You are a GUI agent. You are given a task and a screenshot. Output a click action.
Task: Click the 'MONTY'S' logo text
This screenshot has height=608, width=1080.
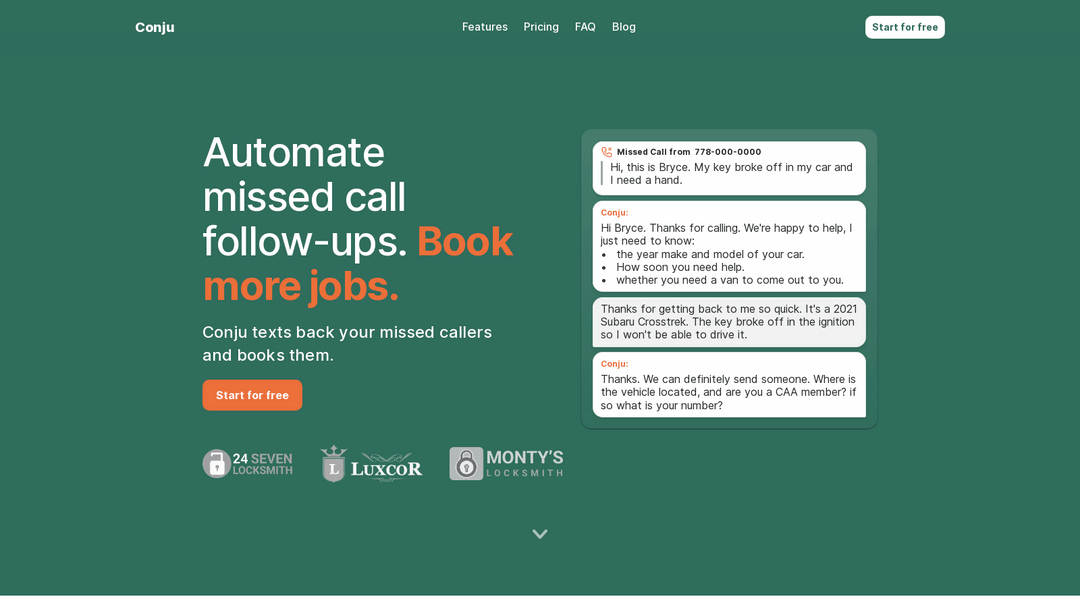[524, 458]
